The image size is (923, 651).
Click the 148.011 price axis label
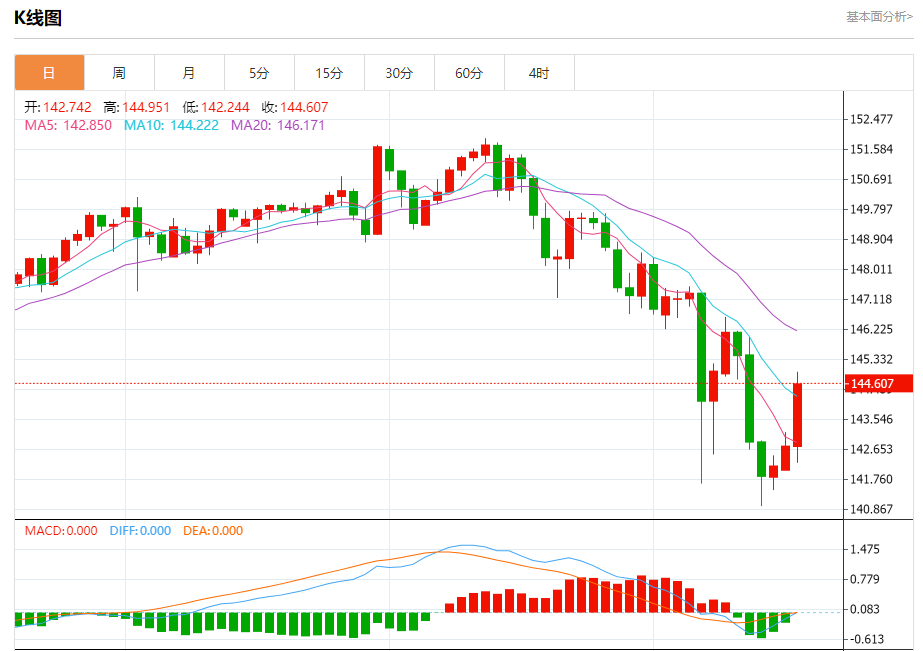871,269
